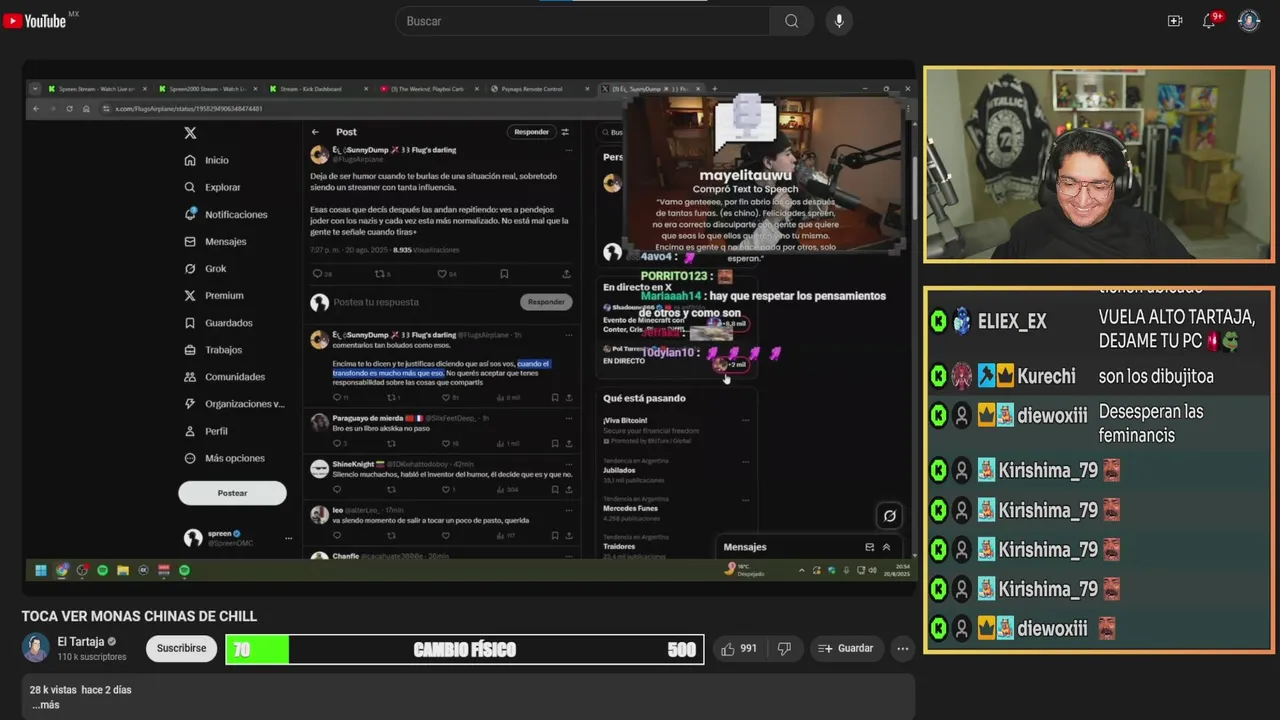Open Notificaciones in the X sidebar

[225, 214]
